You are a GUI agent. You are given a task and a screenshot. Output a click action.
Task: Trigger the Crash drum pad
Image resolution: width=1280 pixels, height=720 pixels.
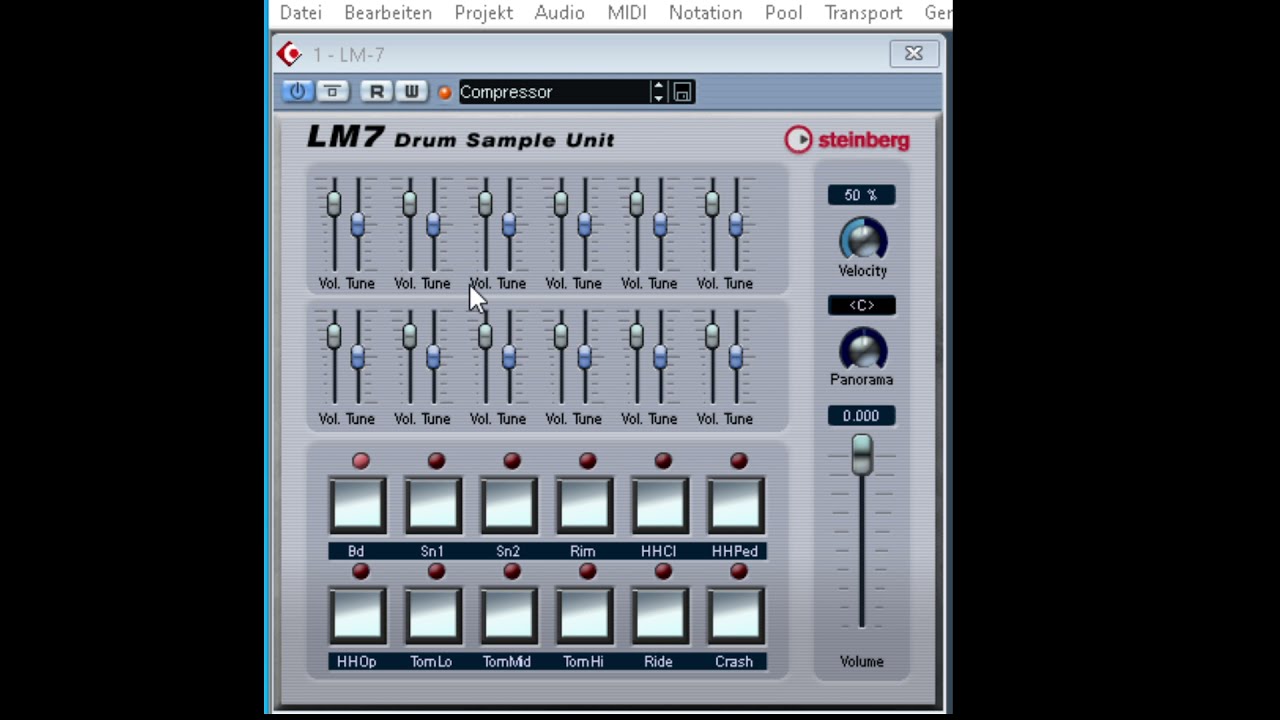tap(736, 616)
